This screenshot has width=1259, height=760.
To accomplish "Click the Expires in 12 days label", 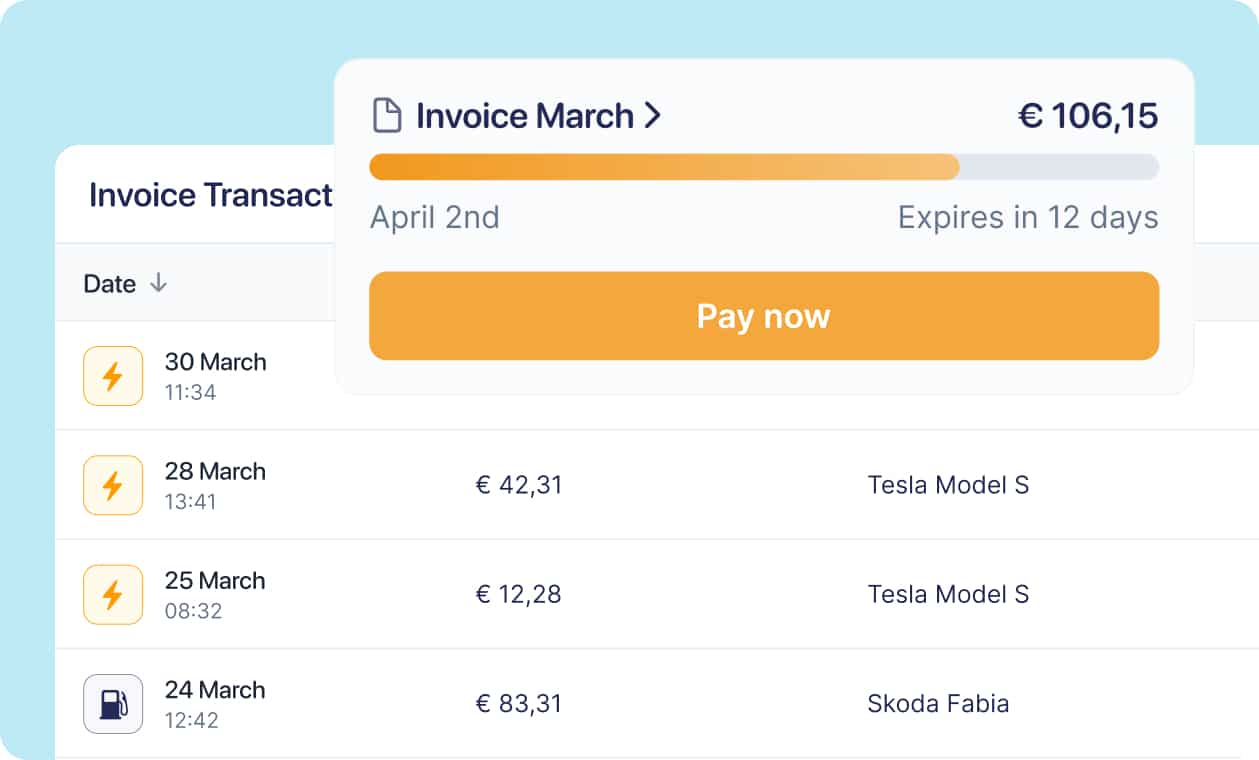I will (1027, 217).
